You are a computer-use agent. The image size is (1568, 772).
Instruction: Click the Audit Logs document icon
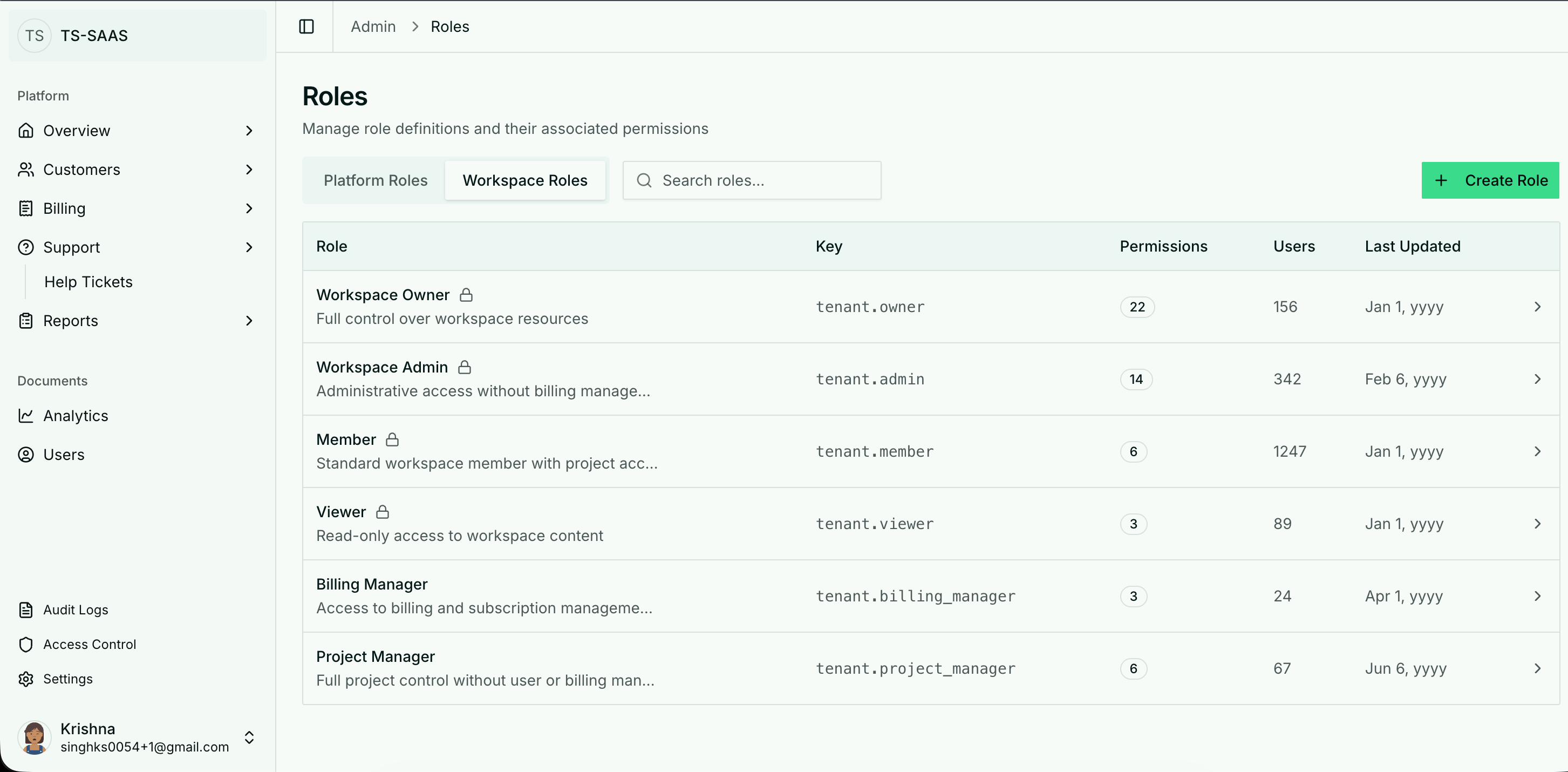point(25,610)
